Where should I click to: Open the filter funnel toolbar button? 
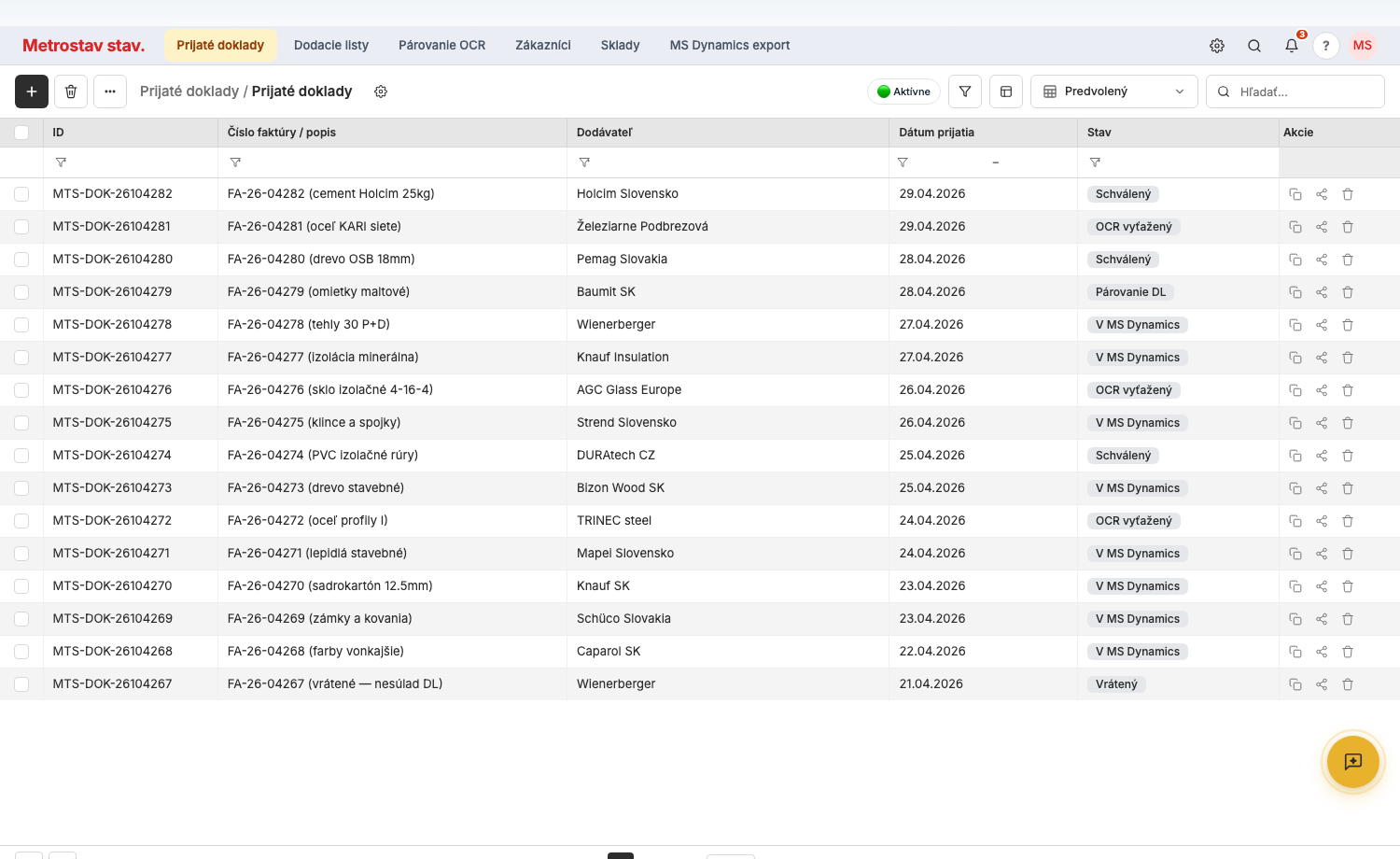pos(965,92)
